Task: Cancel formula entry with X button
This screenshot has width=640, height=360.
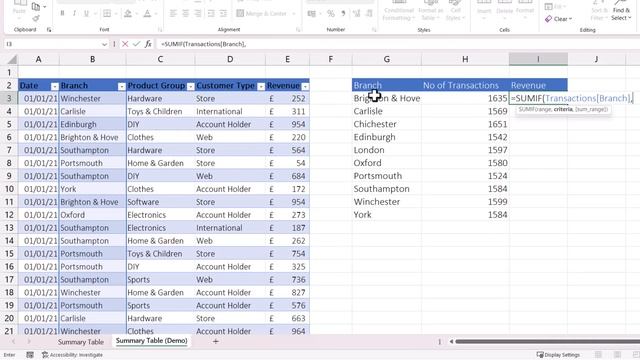Action: pos(125,44)
